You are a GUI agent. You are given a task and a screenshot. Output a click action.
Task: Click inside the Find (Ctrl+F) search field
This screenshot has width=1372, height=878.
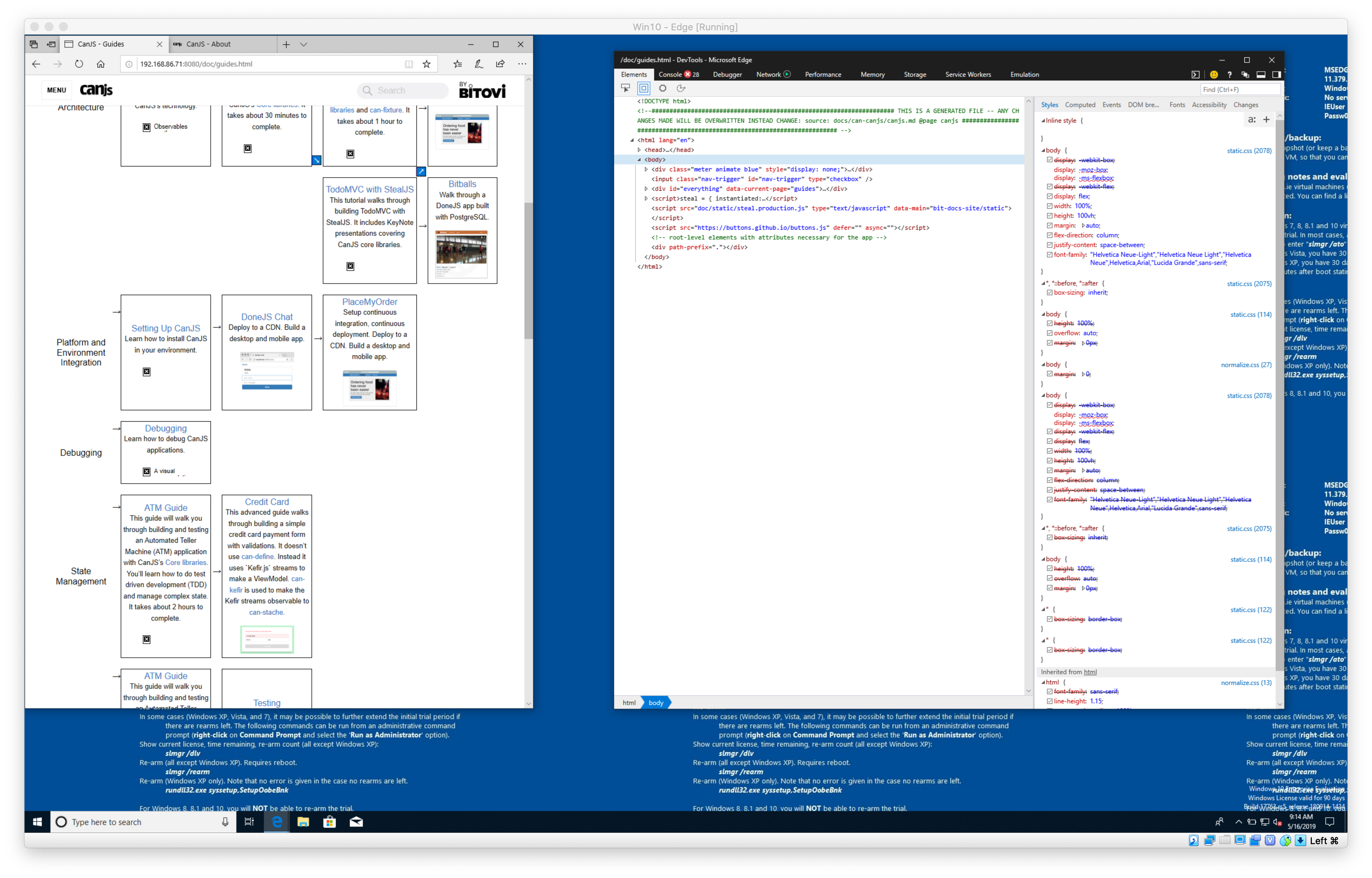tap(1239, 89)
